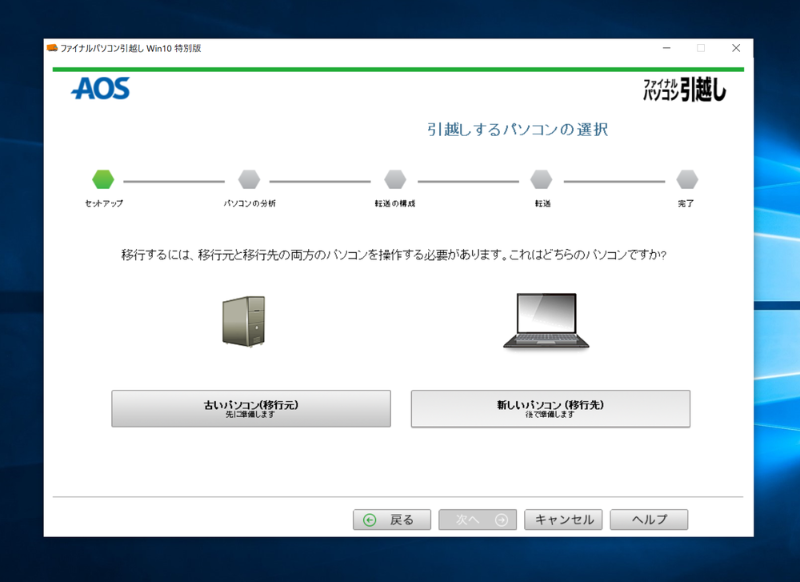
Task: Click the orange app icon in title bar
Action: pyautogui.click(x=52, y=48)
